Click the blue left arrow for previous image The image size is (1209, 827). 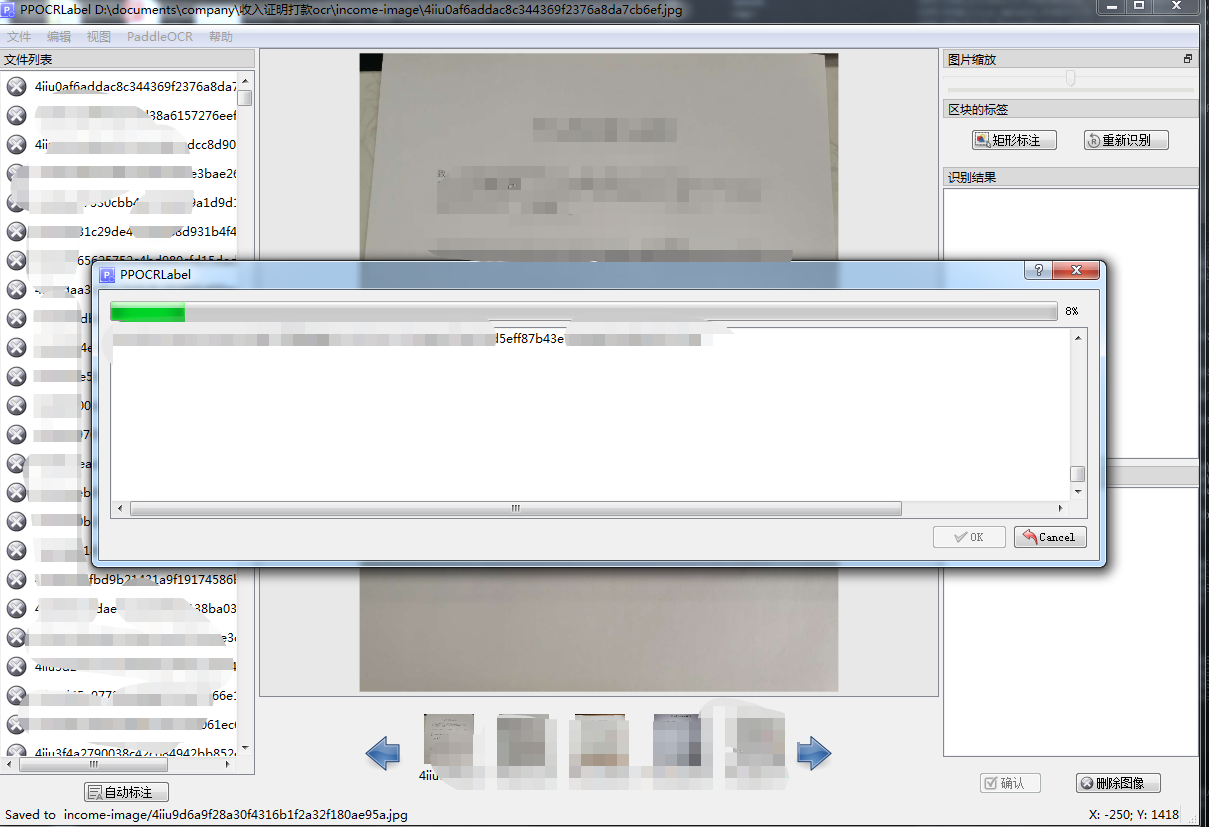382,754
